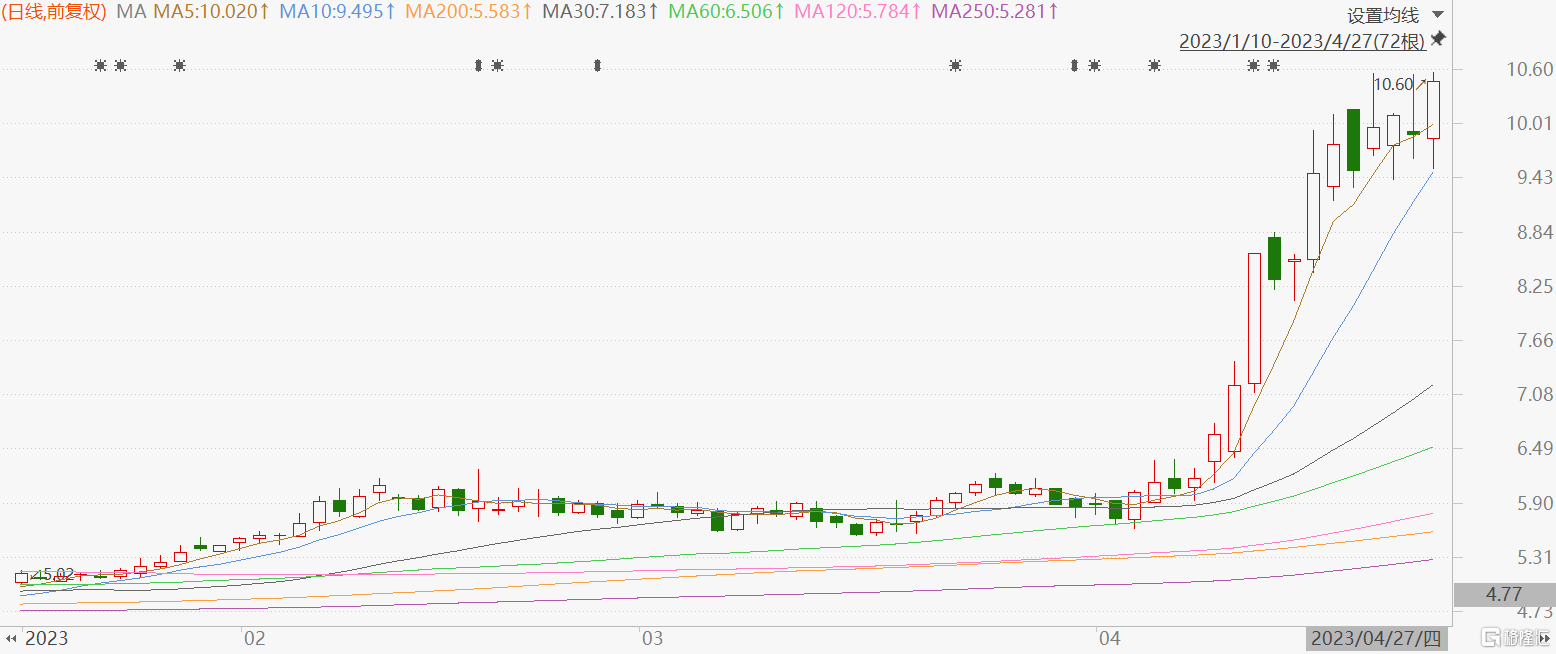Click the MA120:5.784 legend entry

click(857, 12)
